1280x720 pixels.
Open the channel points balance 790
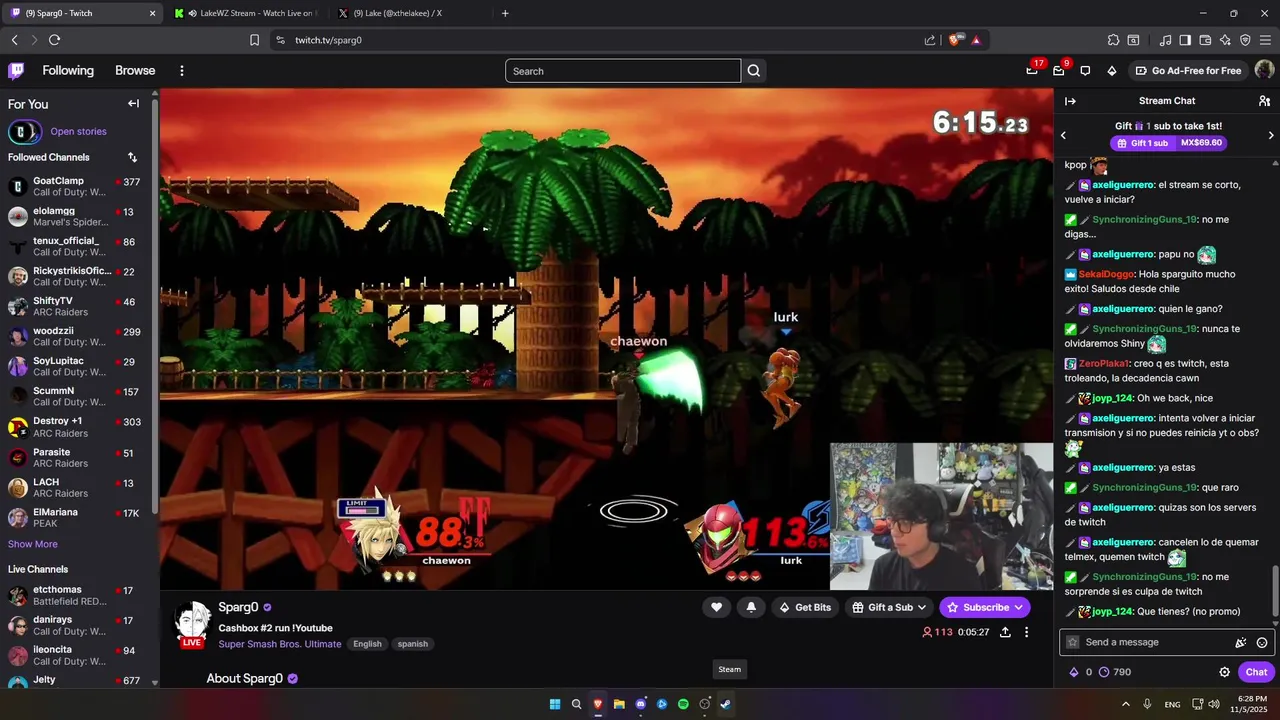1114,672
